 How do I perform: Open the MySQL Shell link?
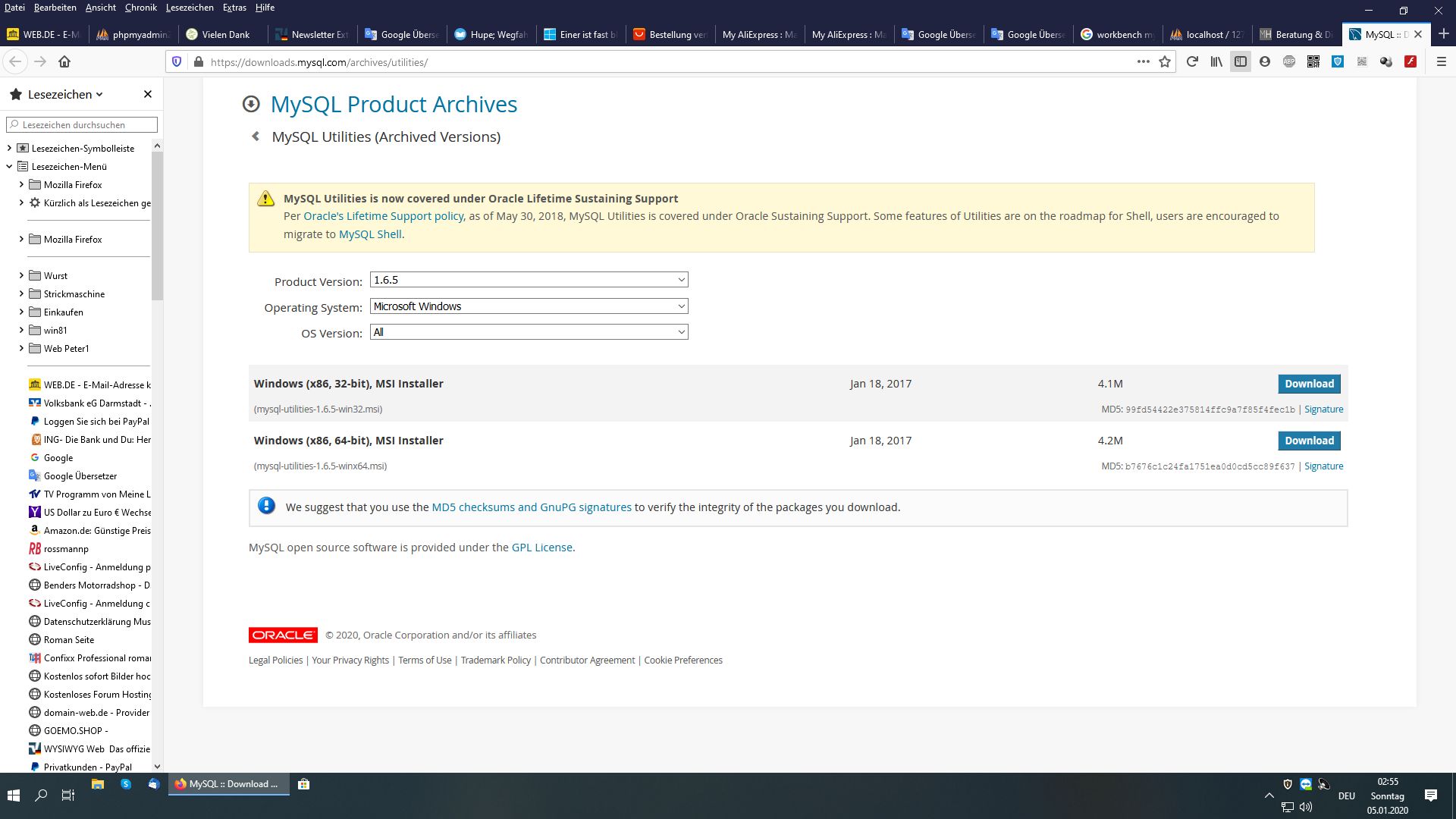pos(370,234)
